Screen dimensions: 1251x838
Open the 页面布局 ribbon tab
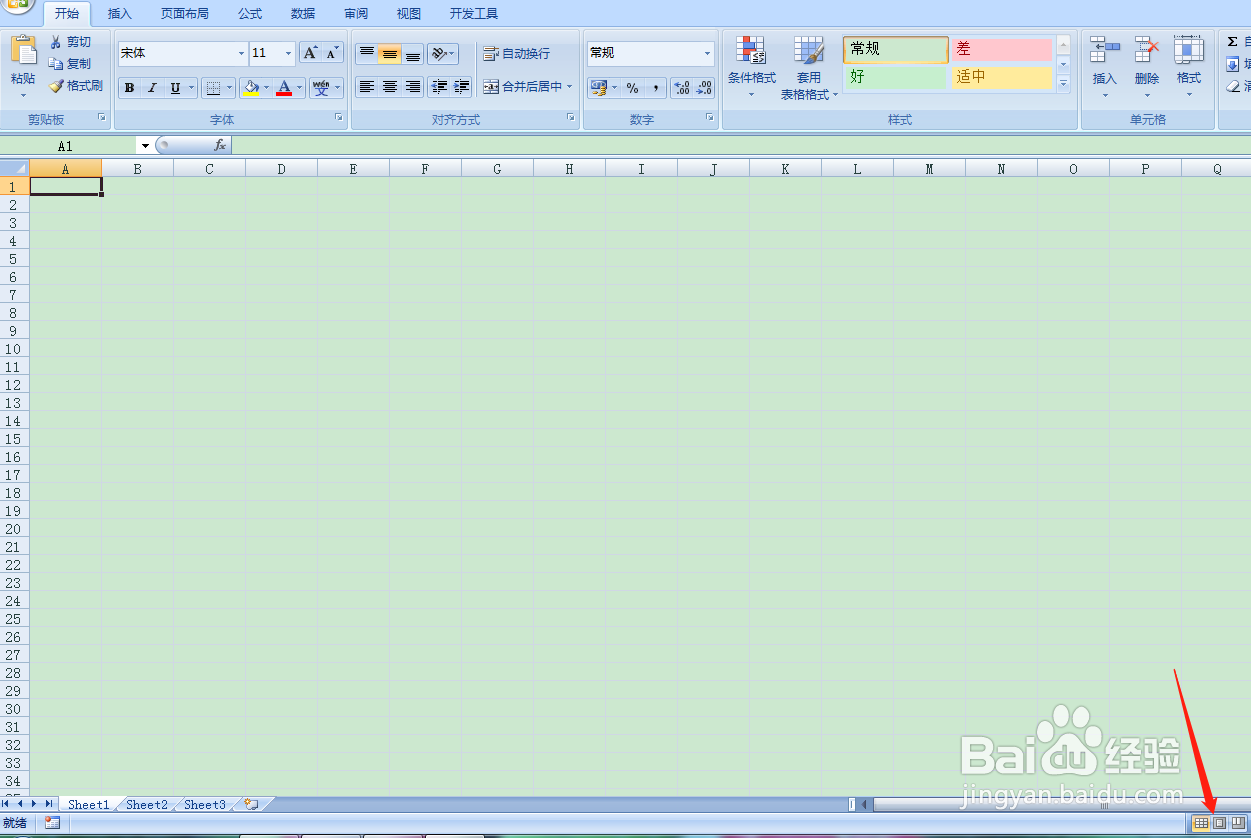[x=185, y=14]
